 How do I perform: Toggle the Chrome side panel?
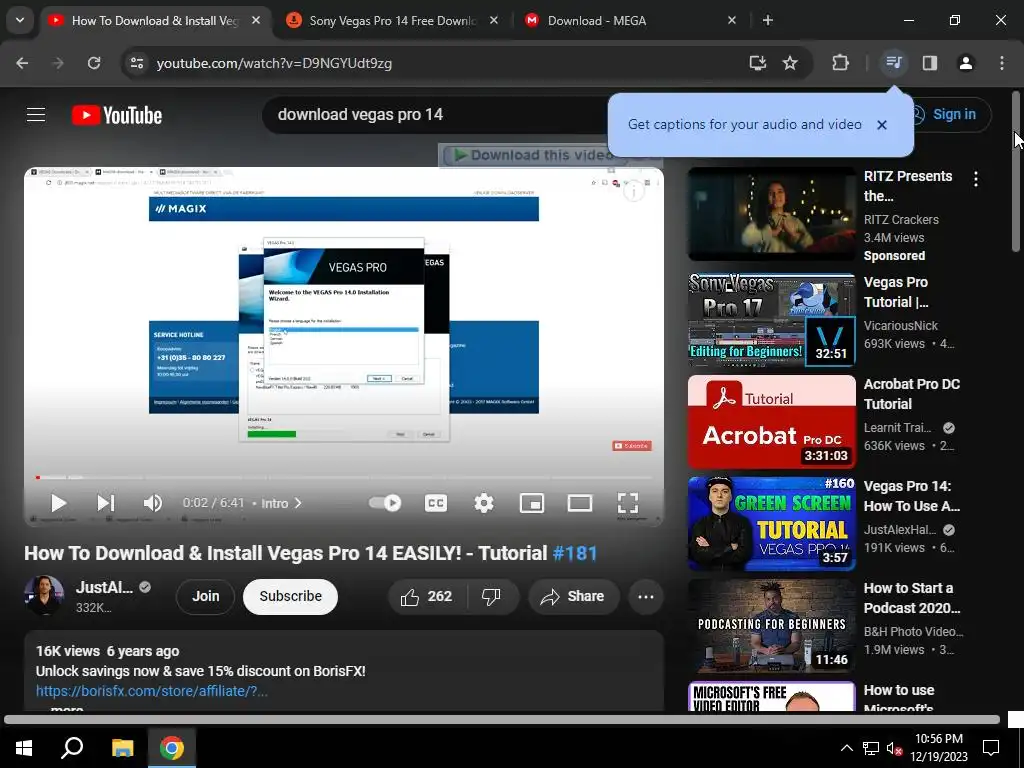pyautogui.click(x=930, y=63)
